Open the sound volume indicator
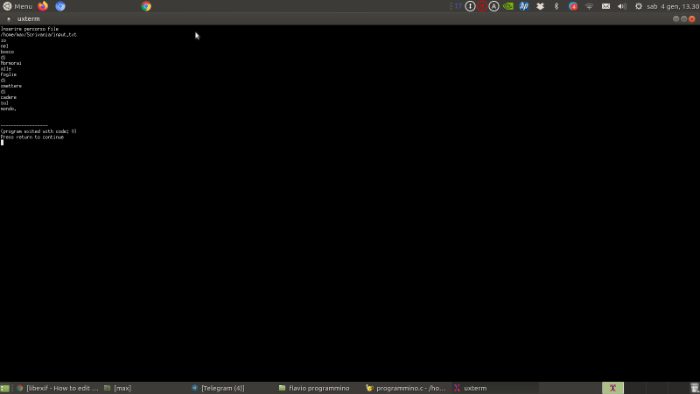This screenshot has height=394, width=700. point(622,6)
